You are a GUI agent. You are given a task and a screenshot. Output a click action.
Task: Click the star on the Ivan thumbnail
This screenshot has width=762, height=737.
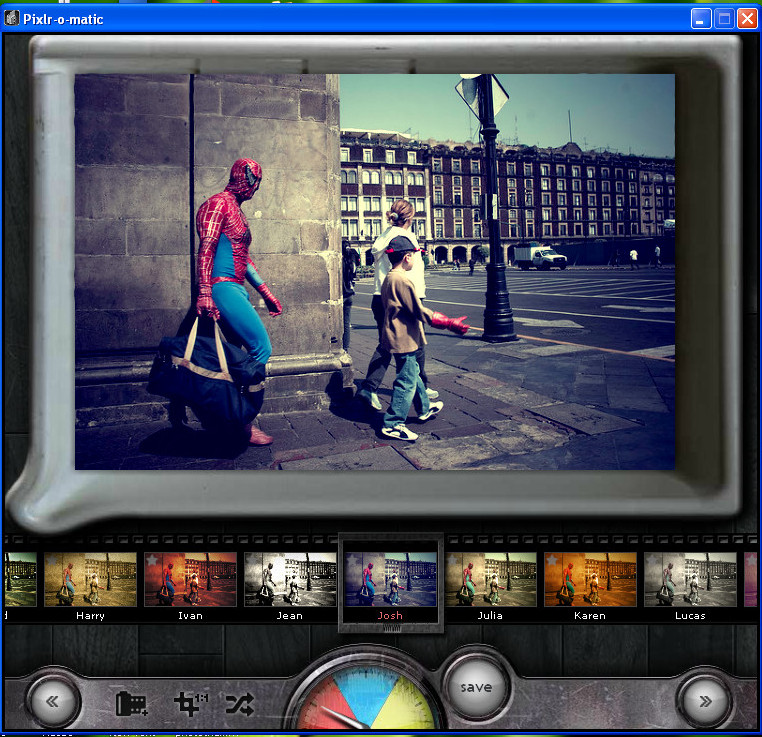point(153,560)
